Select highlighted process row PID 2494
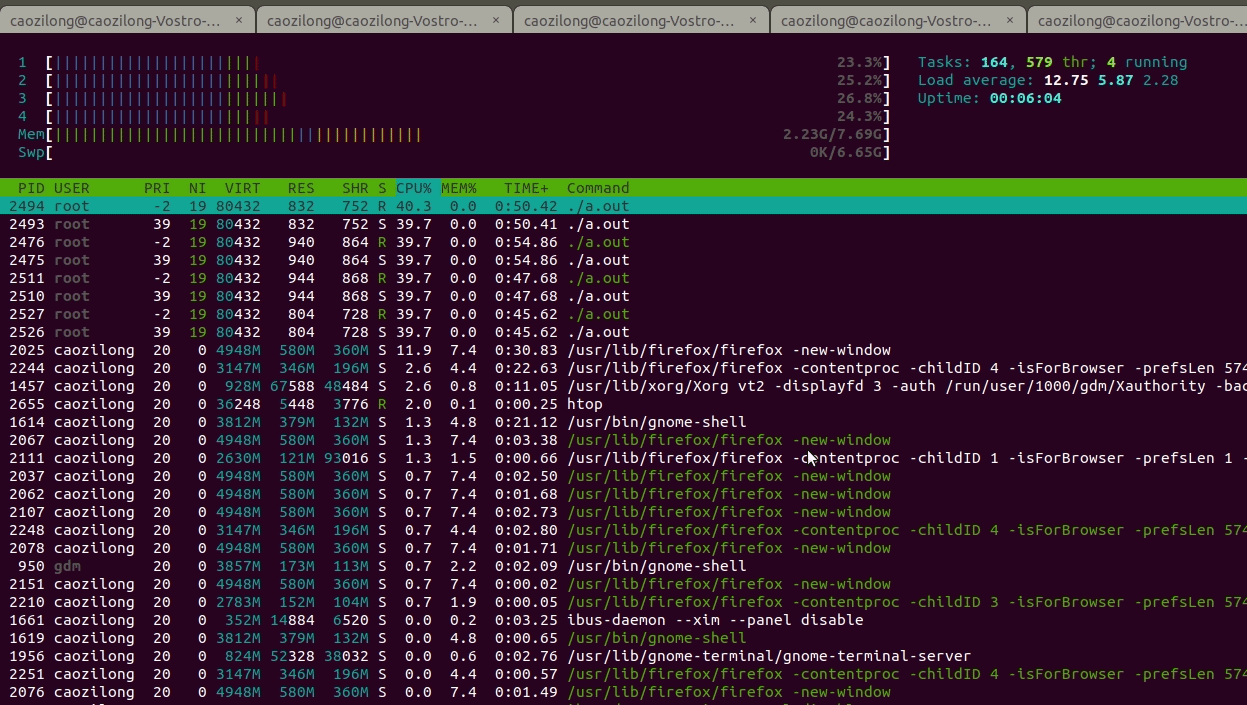 coord(623,206)
